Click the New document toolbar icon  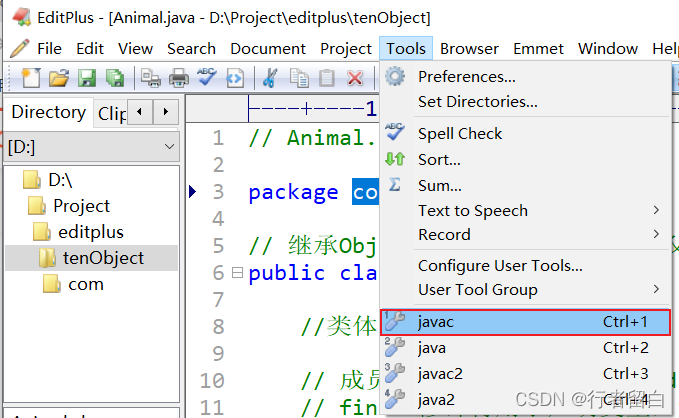point(30,78)
